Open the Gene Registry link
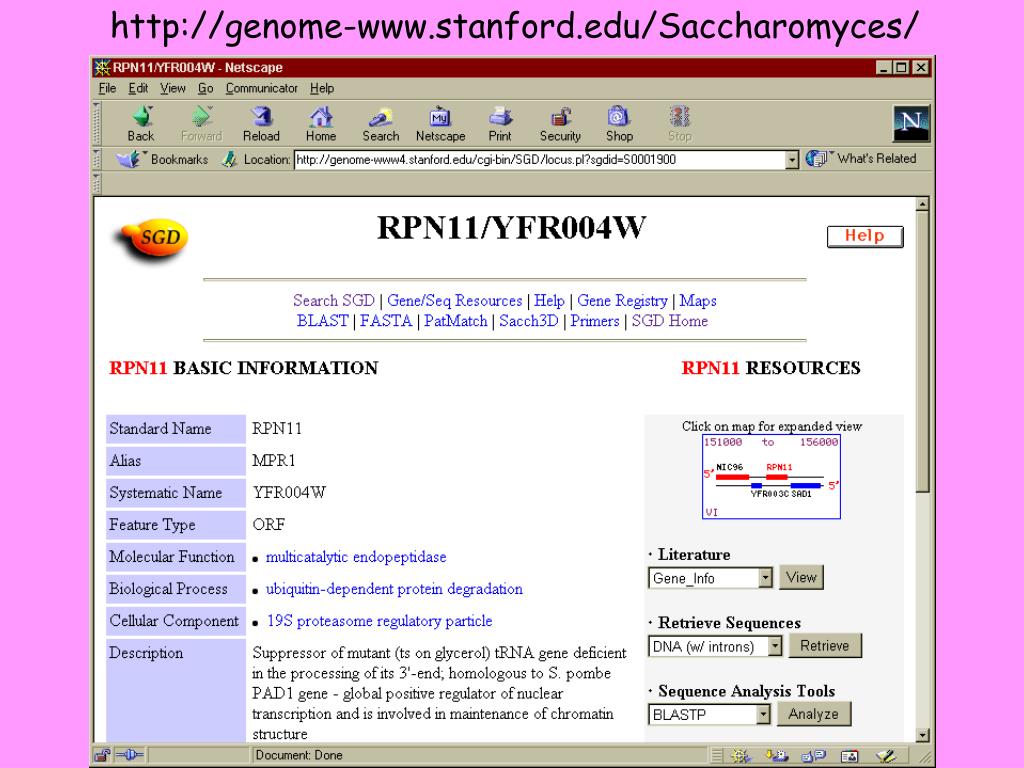 tap(622, 300)
